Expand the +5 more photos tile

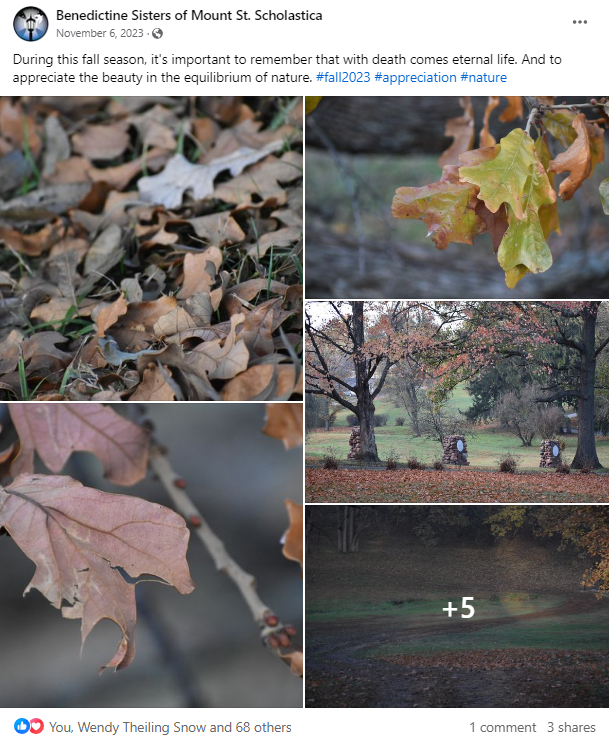coord(457,606)
